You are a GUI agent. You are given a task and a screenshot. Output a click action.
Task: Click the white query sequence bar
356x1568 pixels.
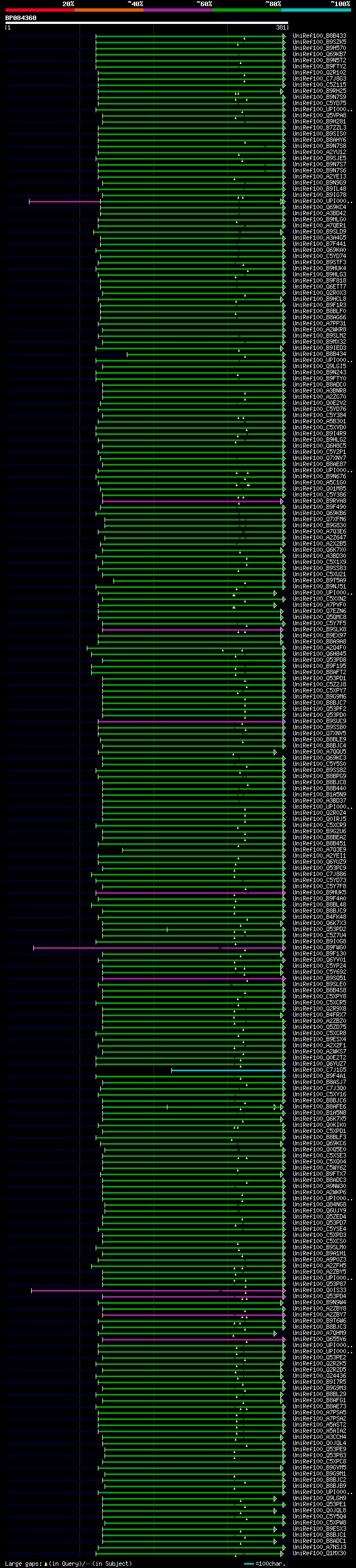(147, 23)
